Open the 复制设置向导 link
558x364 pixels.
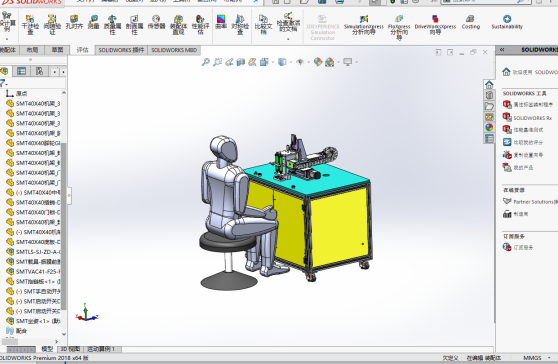(x=523, y=155)
